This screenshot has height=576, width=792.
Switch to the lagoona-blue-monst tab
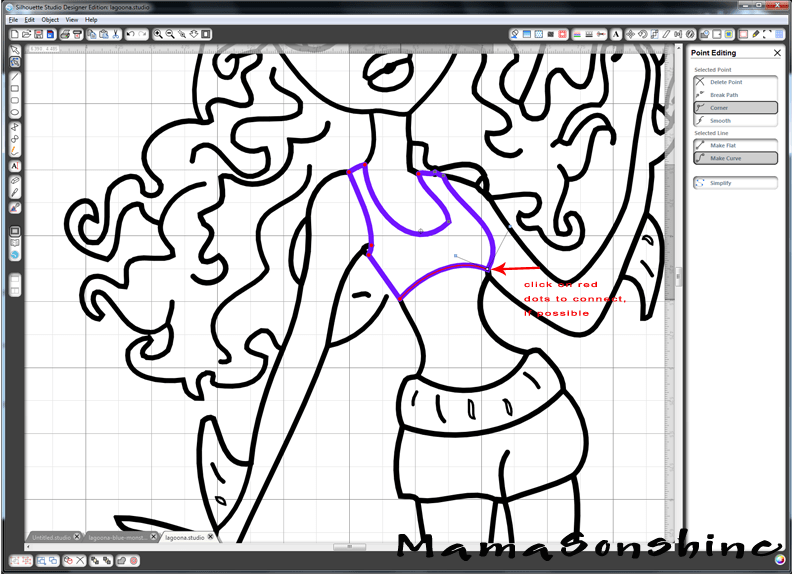(x=117, y=538)
